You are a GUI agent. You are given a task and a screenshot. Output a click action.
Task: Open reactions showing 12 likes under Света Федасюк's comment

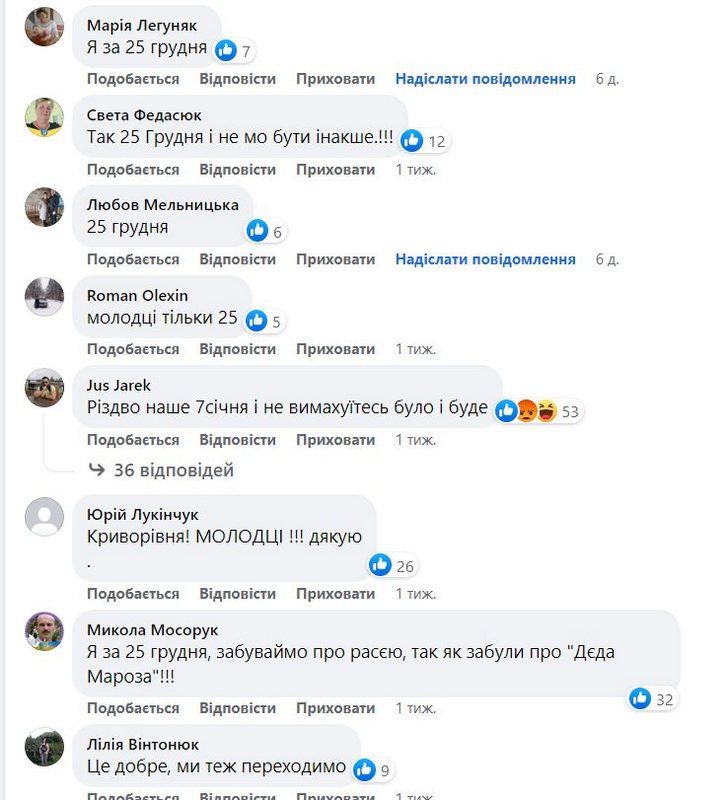click(x=411, y=141)
